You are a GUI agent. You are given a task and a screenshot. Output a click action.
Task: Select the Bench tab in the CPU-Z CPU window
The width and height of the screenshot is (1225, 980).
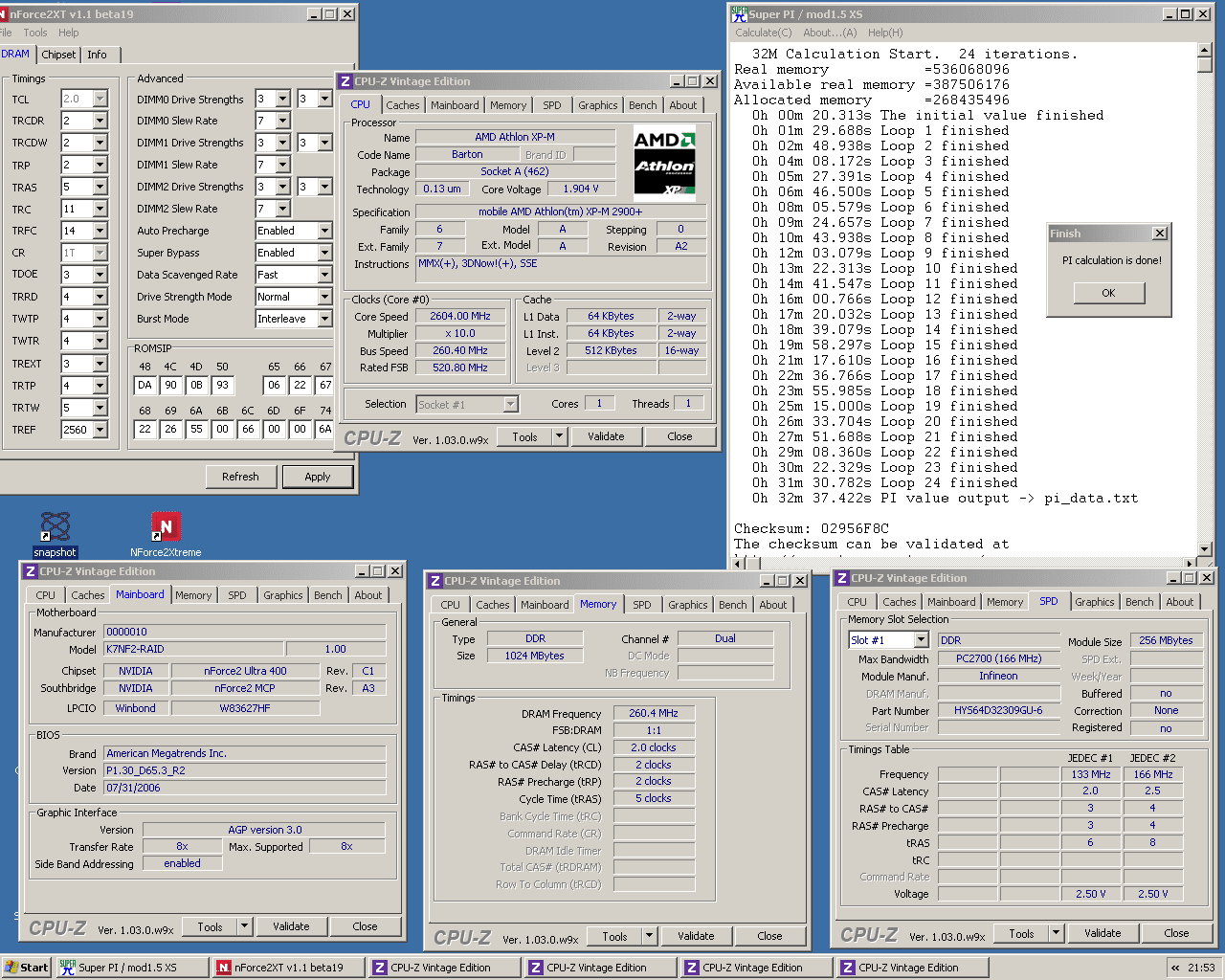(x=643, y=105)
